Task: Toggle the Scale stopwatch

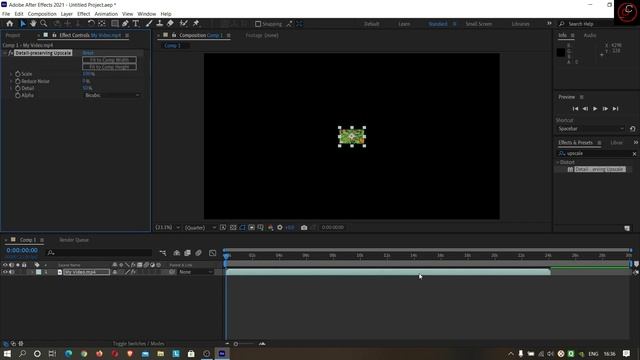Action: point(18,74)
